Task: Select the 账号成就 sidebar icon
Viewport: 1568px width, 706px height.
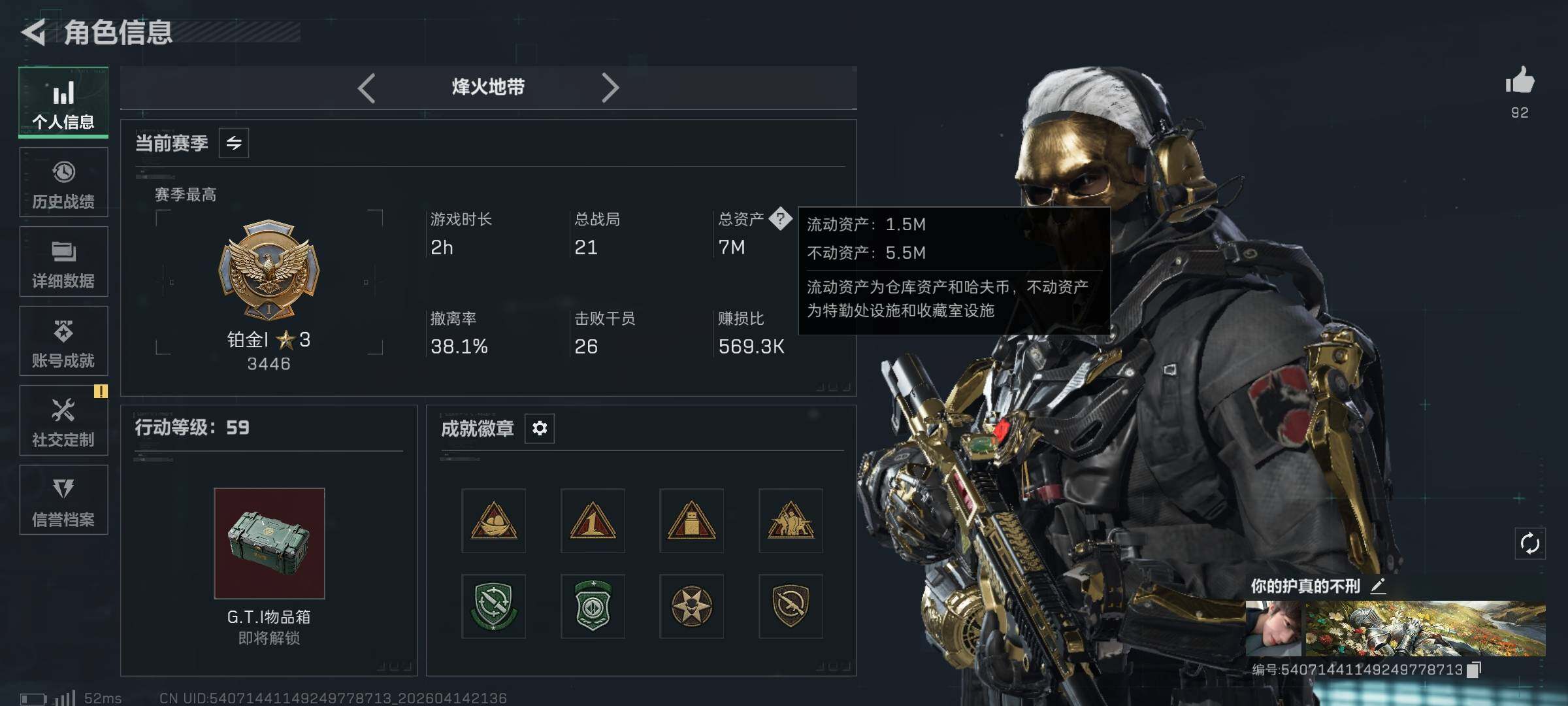Action: click(63, 341)
